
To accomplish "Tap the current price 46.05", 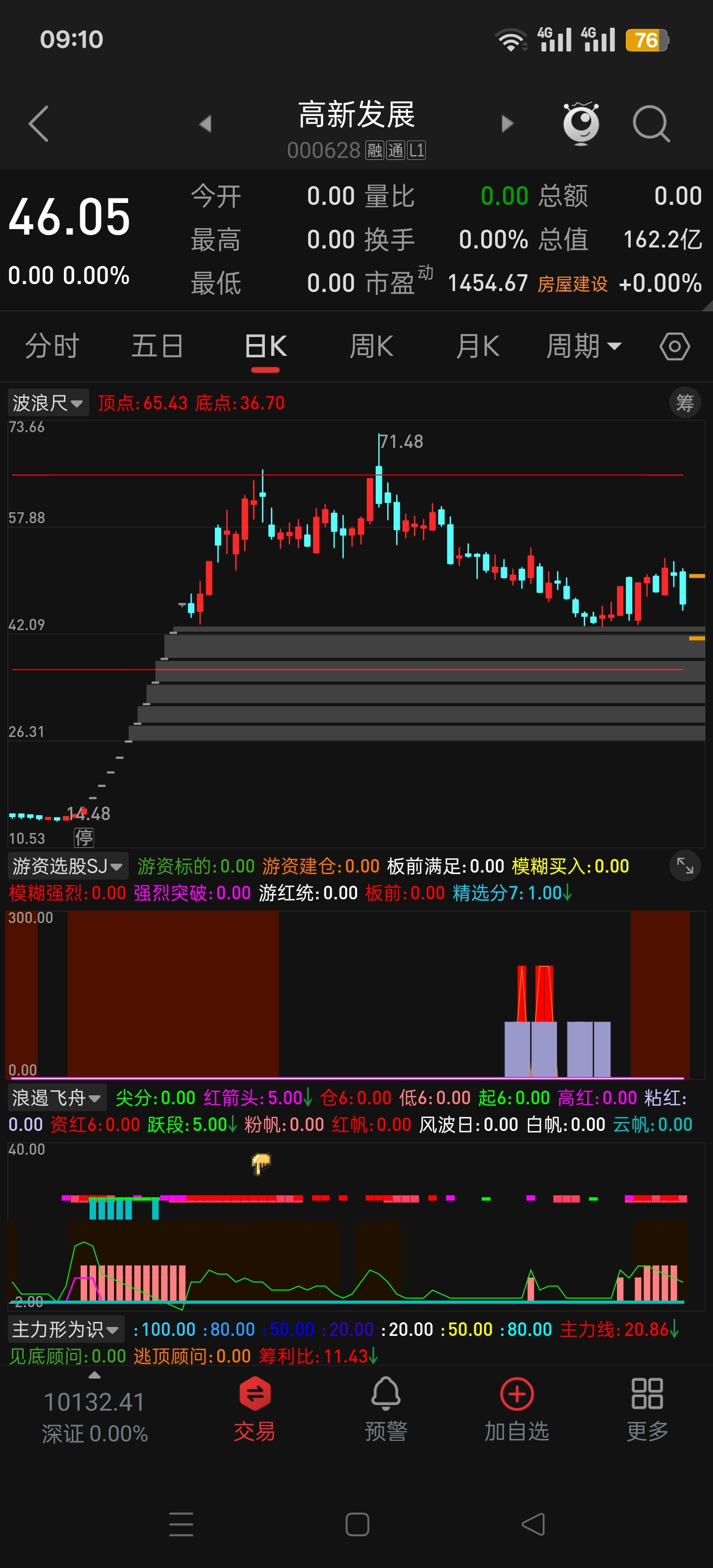I will (x=69, y=217).
